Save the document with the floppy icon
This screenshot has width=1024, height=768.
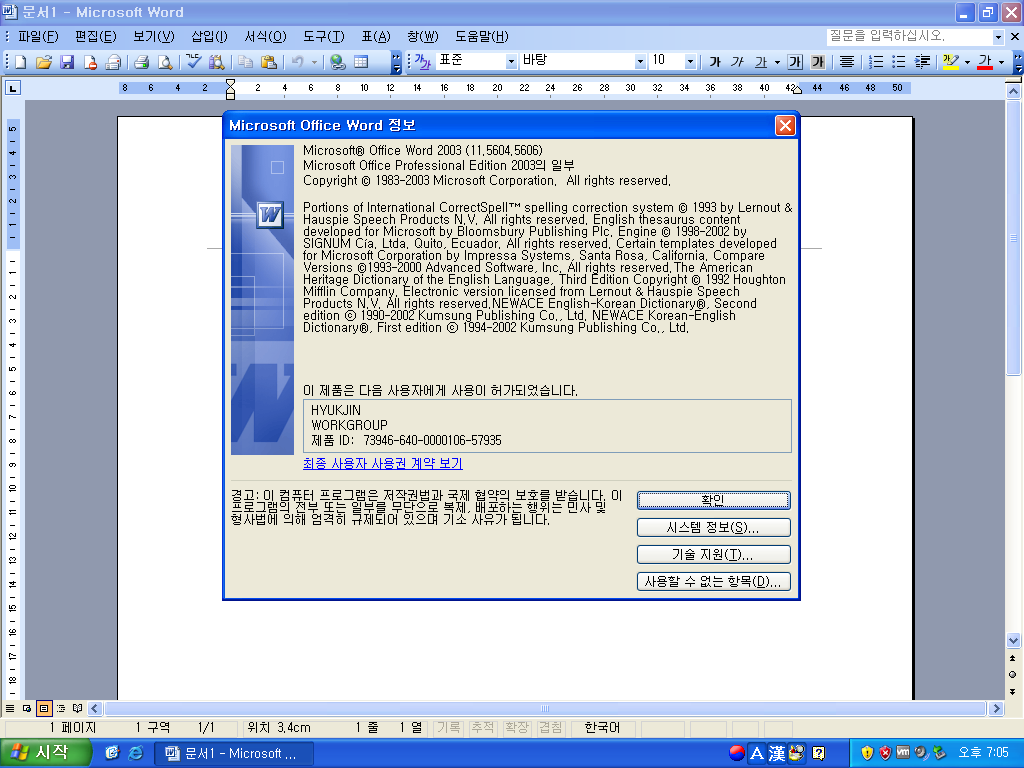click(x=67, y=62)
